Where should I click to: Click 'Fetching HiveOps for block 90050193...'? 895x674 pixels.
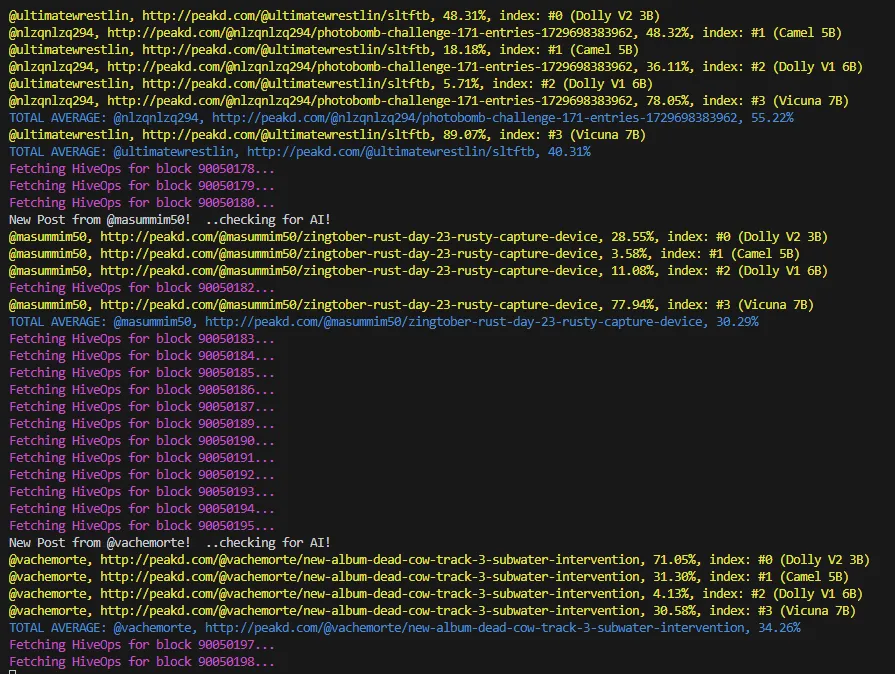point(142,492)
